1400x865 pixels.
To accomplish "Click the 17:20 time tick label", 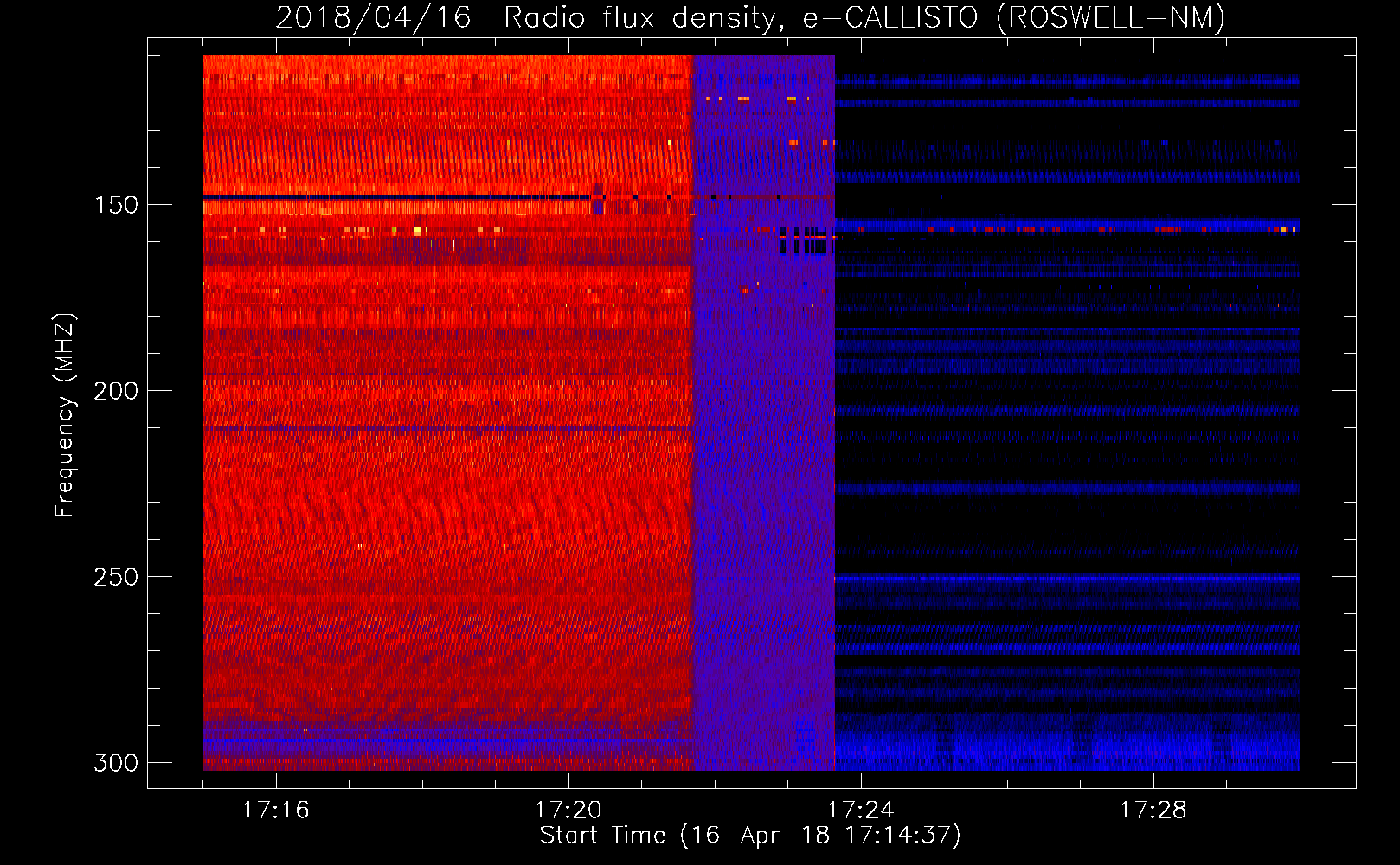I will [x=568, y=811].
